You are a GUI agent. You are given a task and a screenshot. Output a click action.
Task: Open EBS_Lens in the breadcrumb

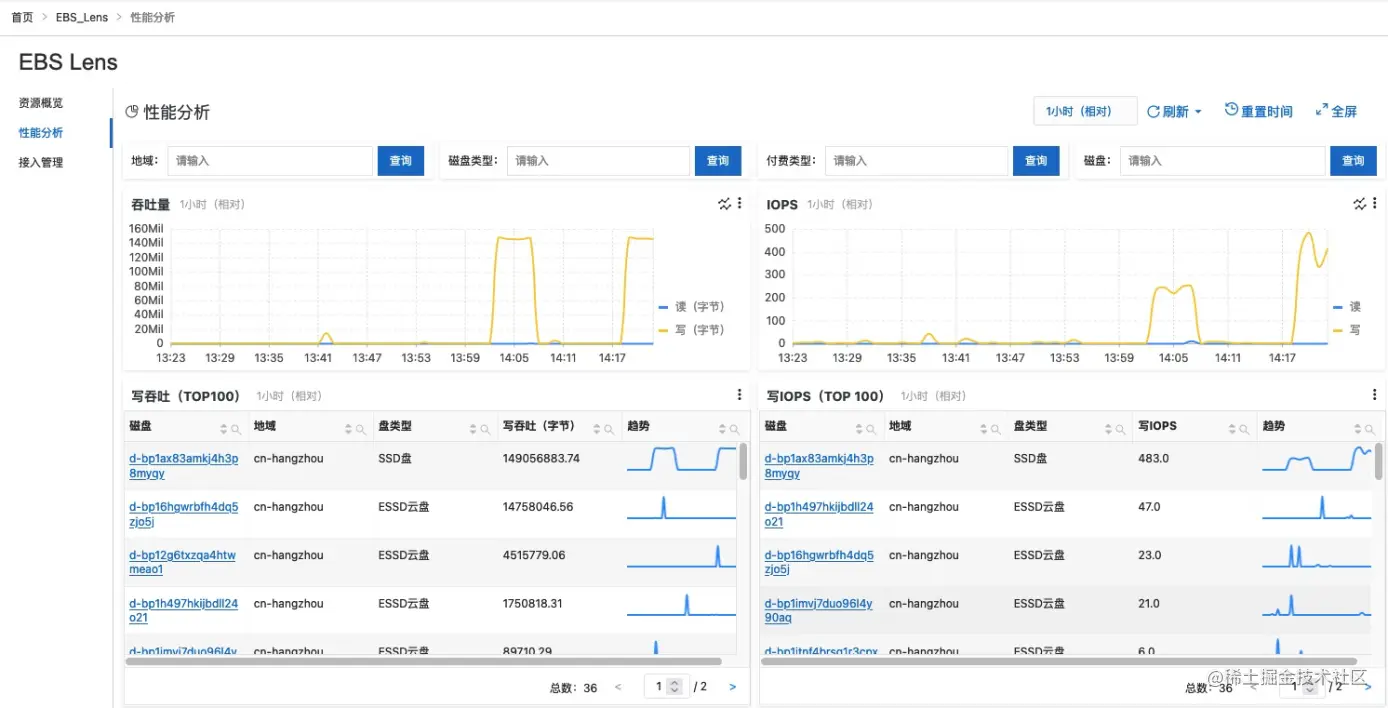pyautogui.click(x=82, y=17)
